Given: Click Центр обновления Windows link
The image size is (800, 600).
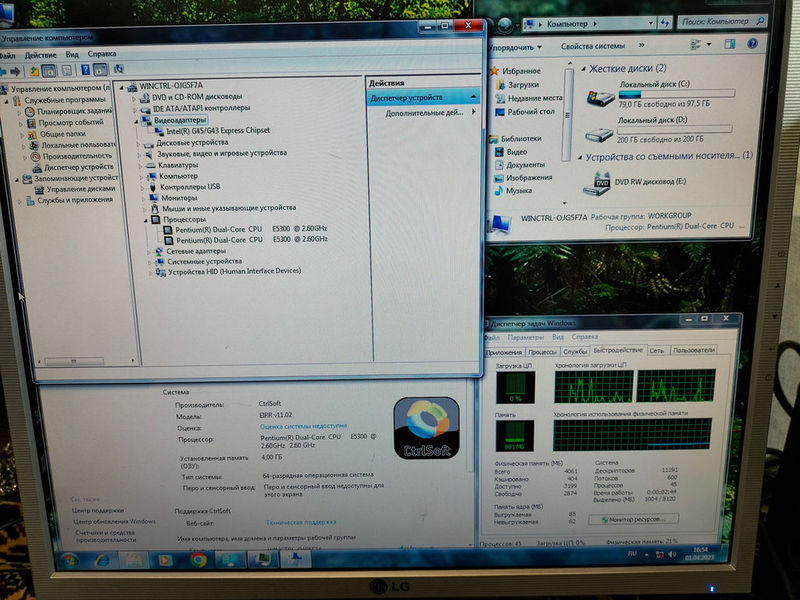Looking at the screenshot, I should click(x=114, y=521).
